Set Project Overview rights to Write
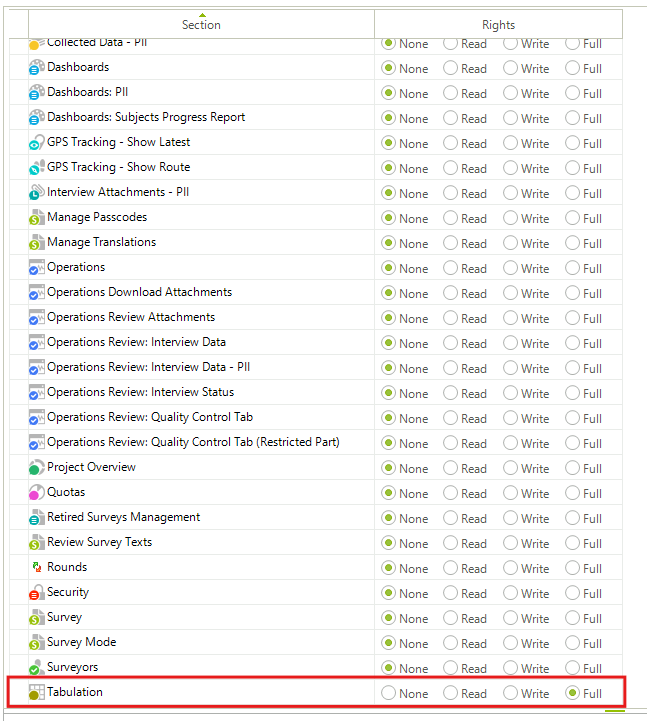The height and width of the screenshot is (721, 647). (510, 468)
